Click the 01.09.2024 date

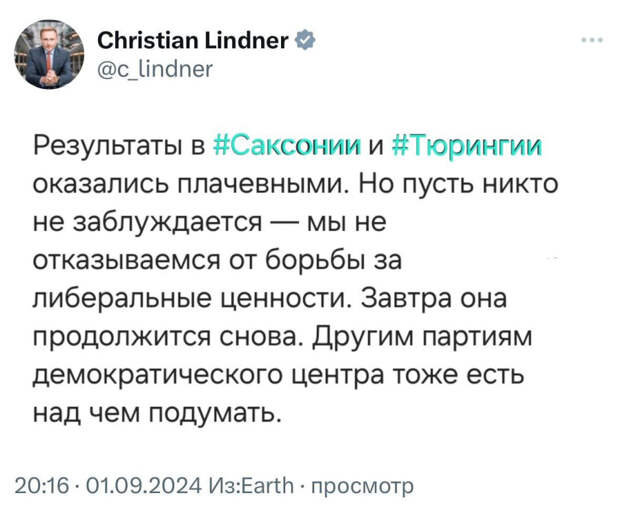tap(143, 485)
